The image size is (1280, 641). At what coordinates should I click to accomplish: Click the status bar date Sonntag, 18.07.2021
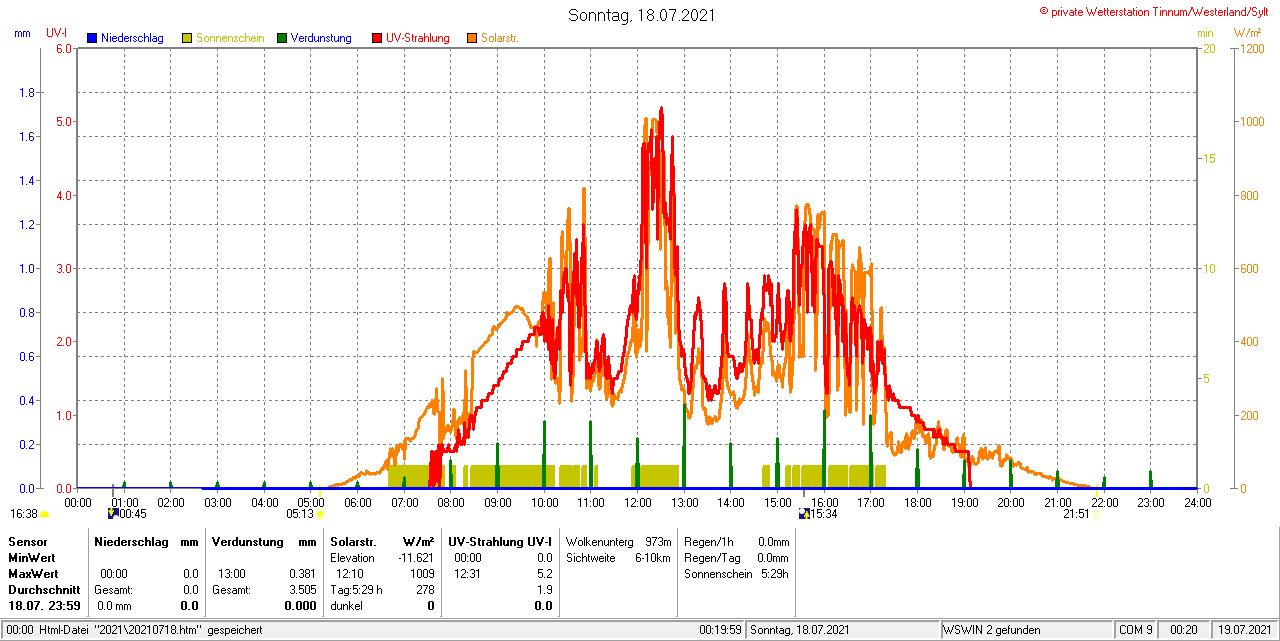coord(800,630)
